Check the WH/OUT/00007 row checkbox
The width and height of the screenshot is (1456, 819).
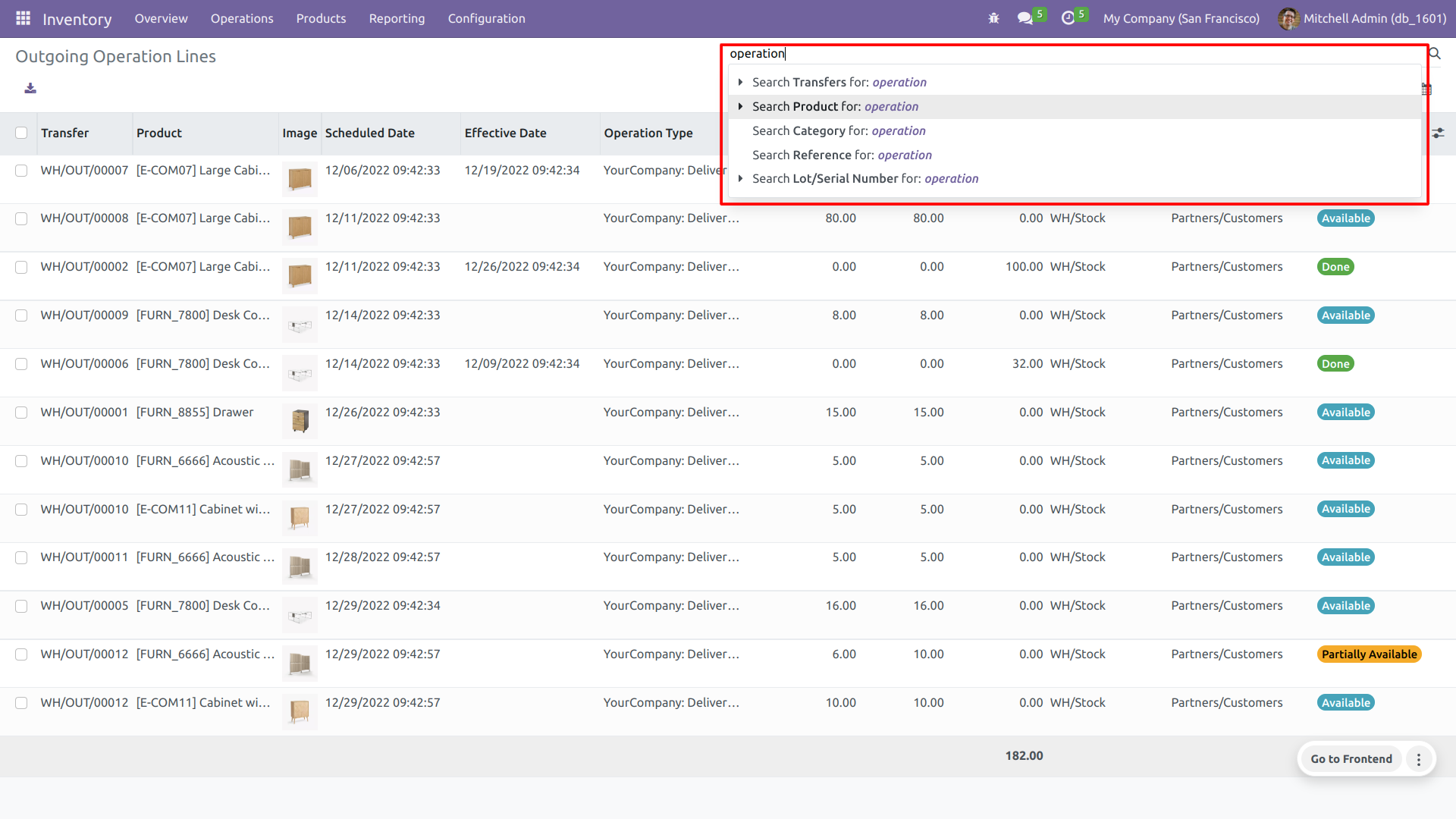pos(21,171)
